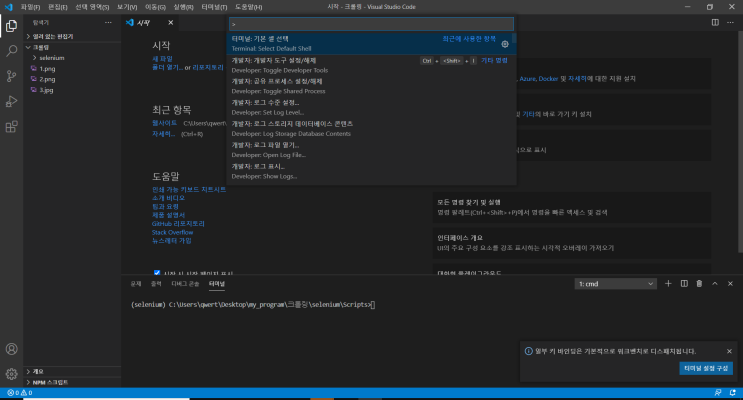Screen dimensions: 743x400
Task: Open the 파일(F) menu
Action: tap(30, 7)
